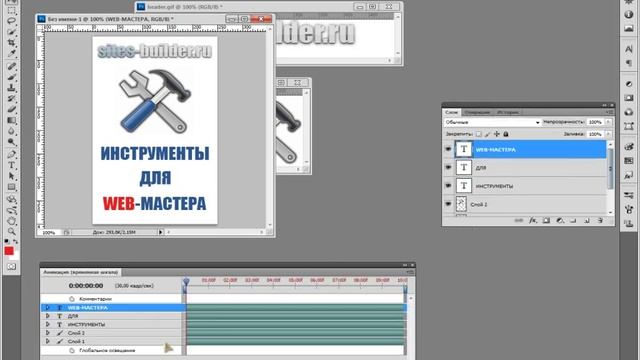Expand WEB-МАСТЕРА track in timeline
Viewport: 640px width, 360px height.
pos(47,307)
